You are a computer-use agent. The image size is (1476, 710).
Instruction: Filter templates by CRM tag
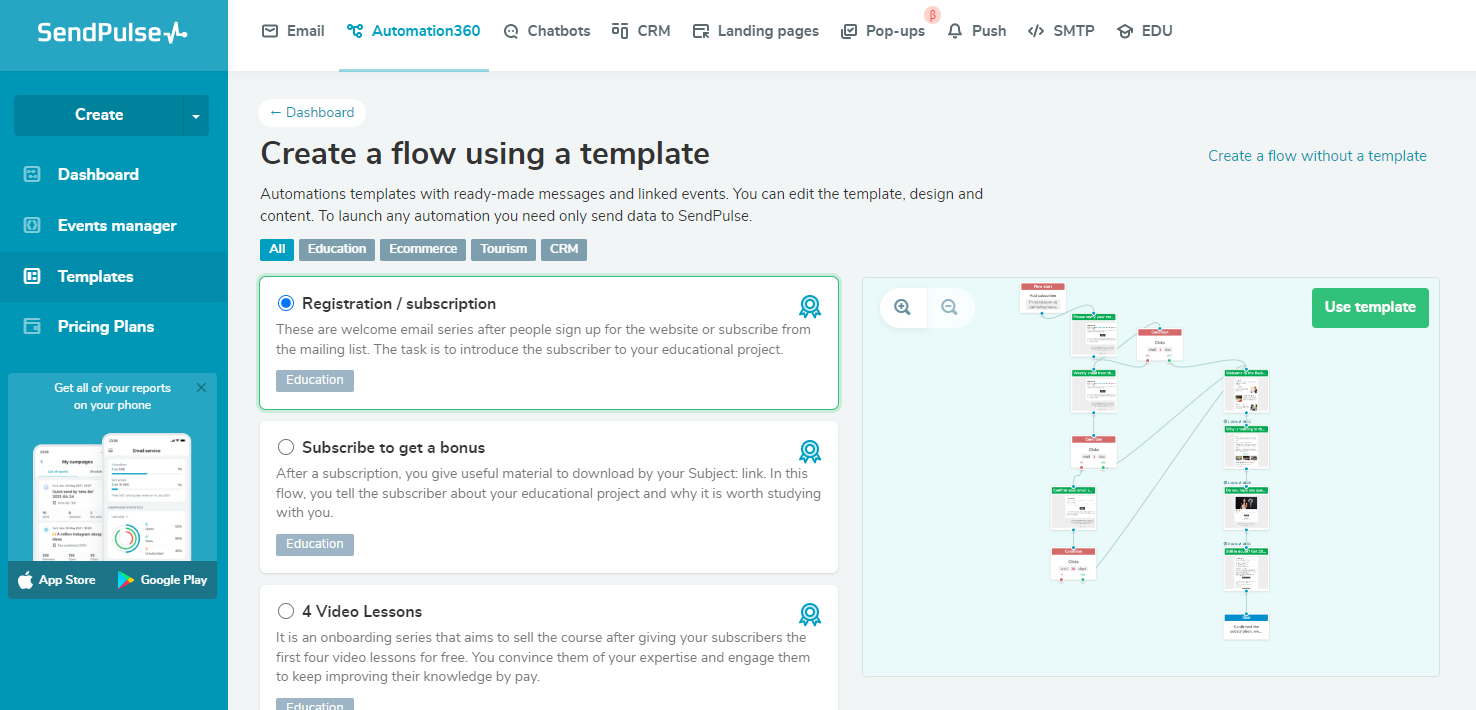coord(564,249)
